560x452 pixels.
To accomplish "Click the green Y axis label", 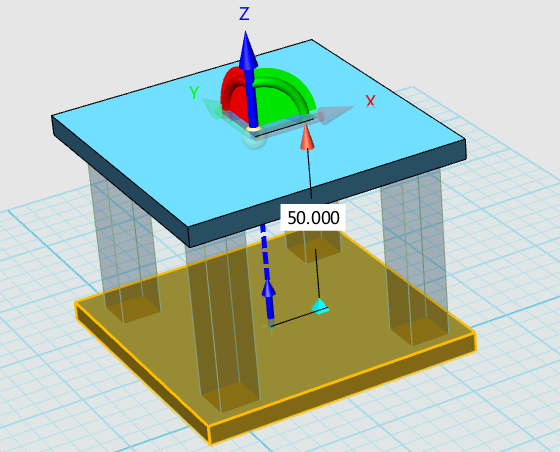I will (x=194, y=92).
